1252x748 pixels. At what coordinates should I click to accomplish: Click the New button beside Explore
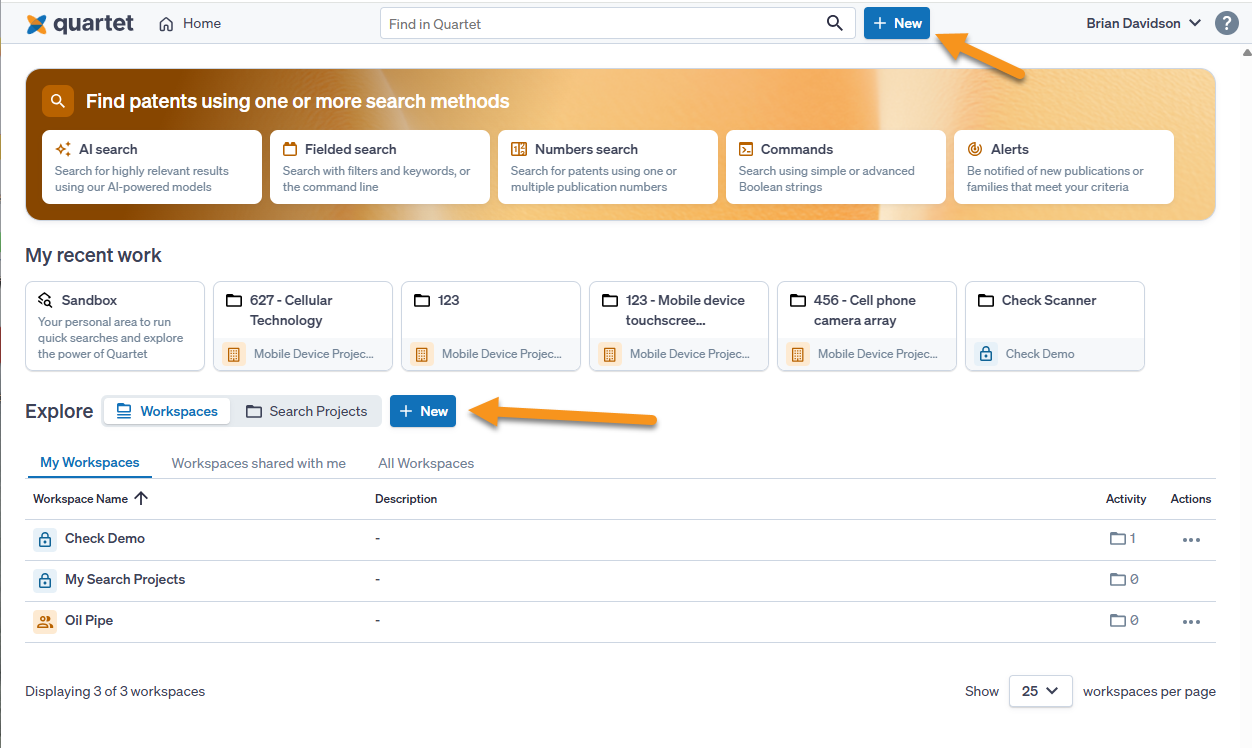pos(423,411)
